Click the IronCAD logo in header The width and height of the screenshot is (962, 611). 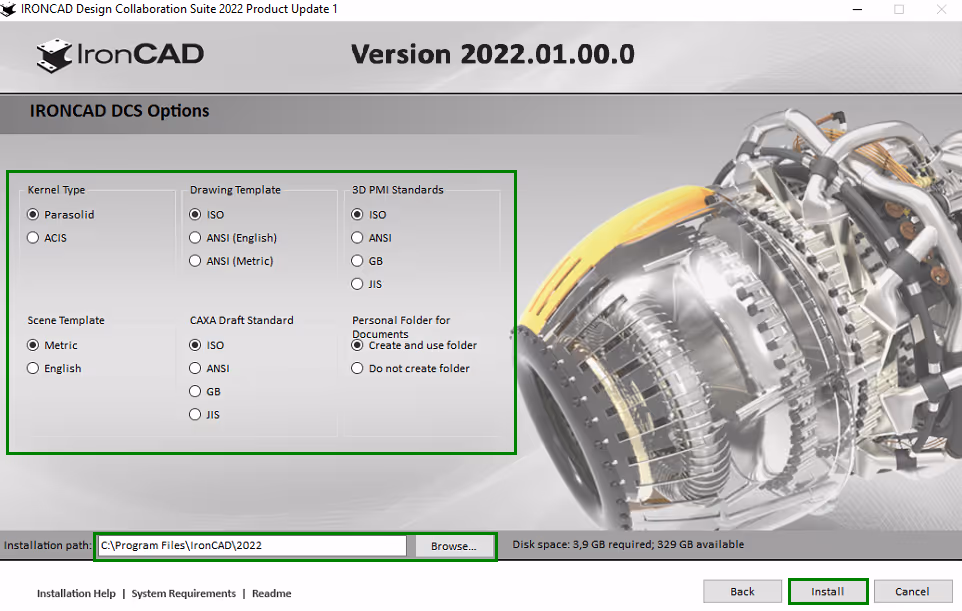[120, 55]
